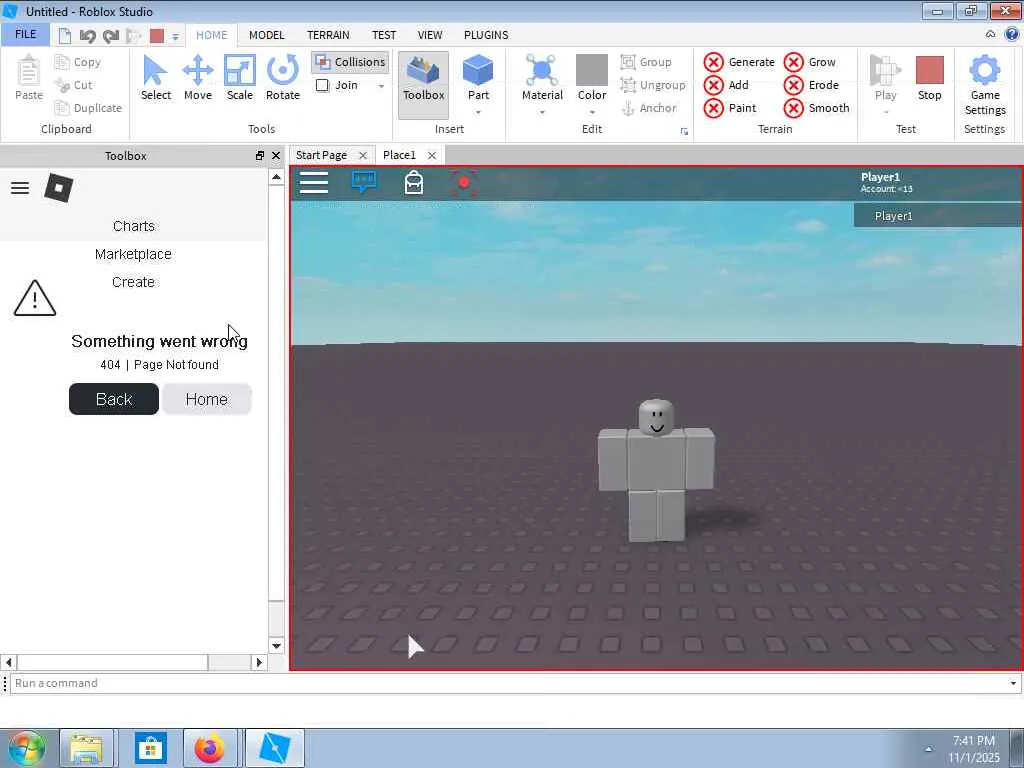1024x768 pixels.
Task: Click the in-game red record icon
Action: click(x=464, y=183)
